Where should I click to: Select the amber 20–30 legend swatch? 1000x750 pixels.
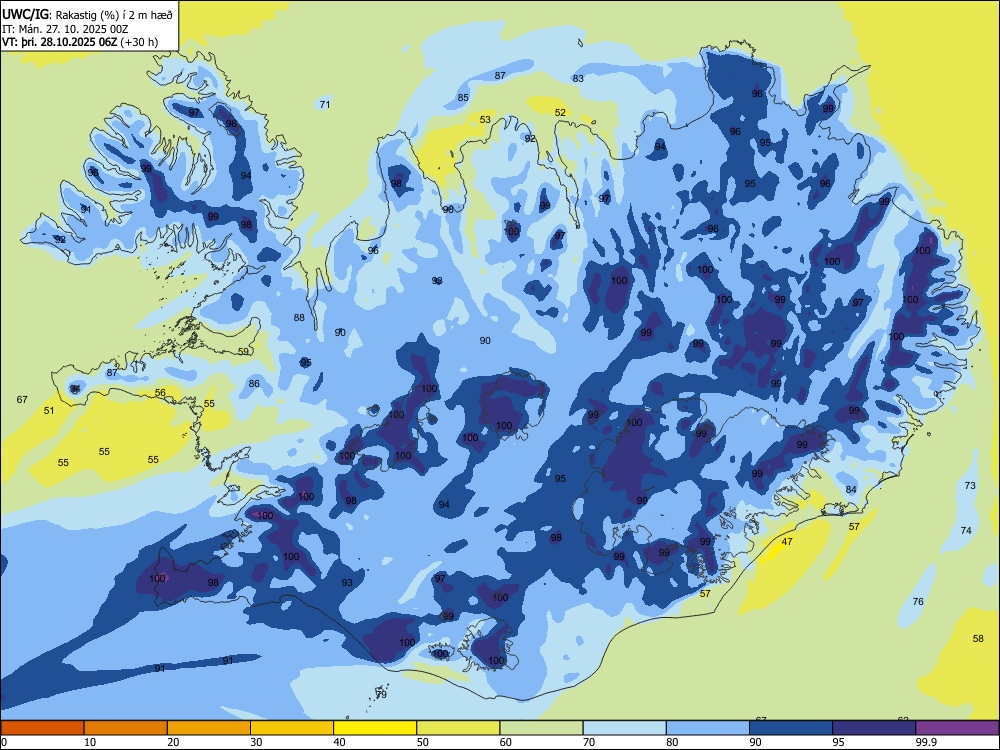coord(209,728)
